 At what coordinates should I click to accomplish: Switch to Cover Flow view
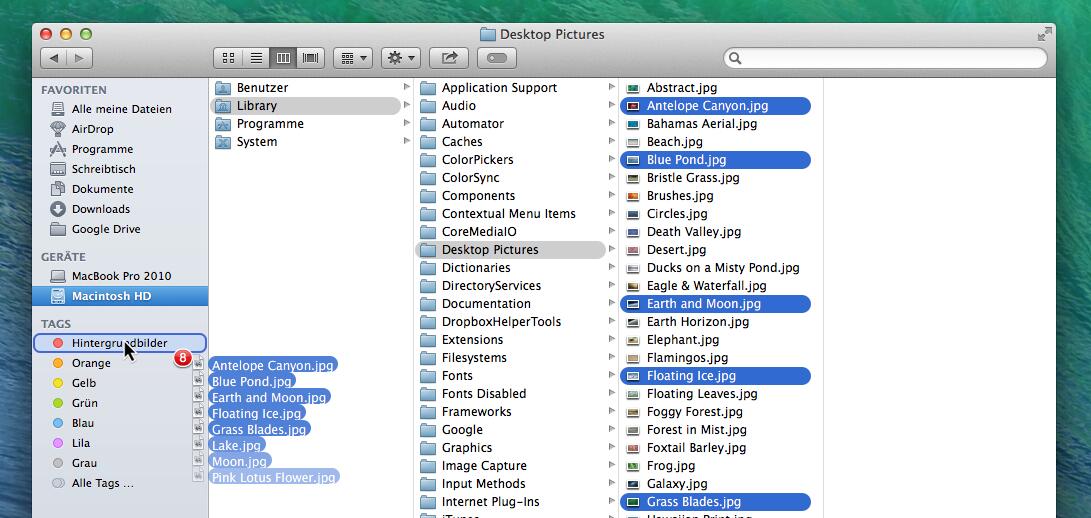click(x=310, y=58)
